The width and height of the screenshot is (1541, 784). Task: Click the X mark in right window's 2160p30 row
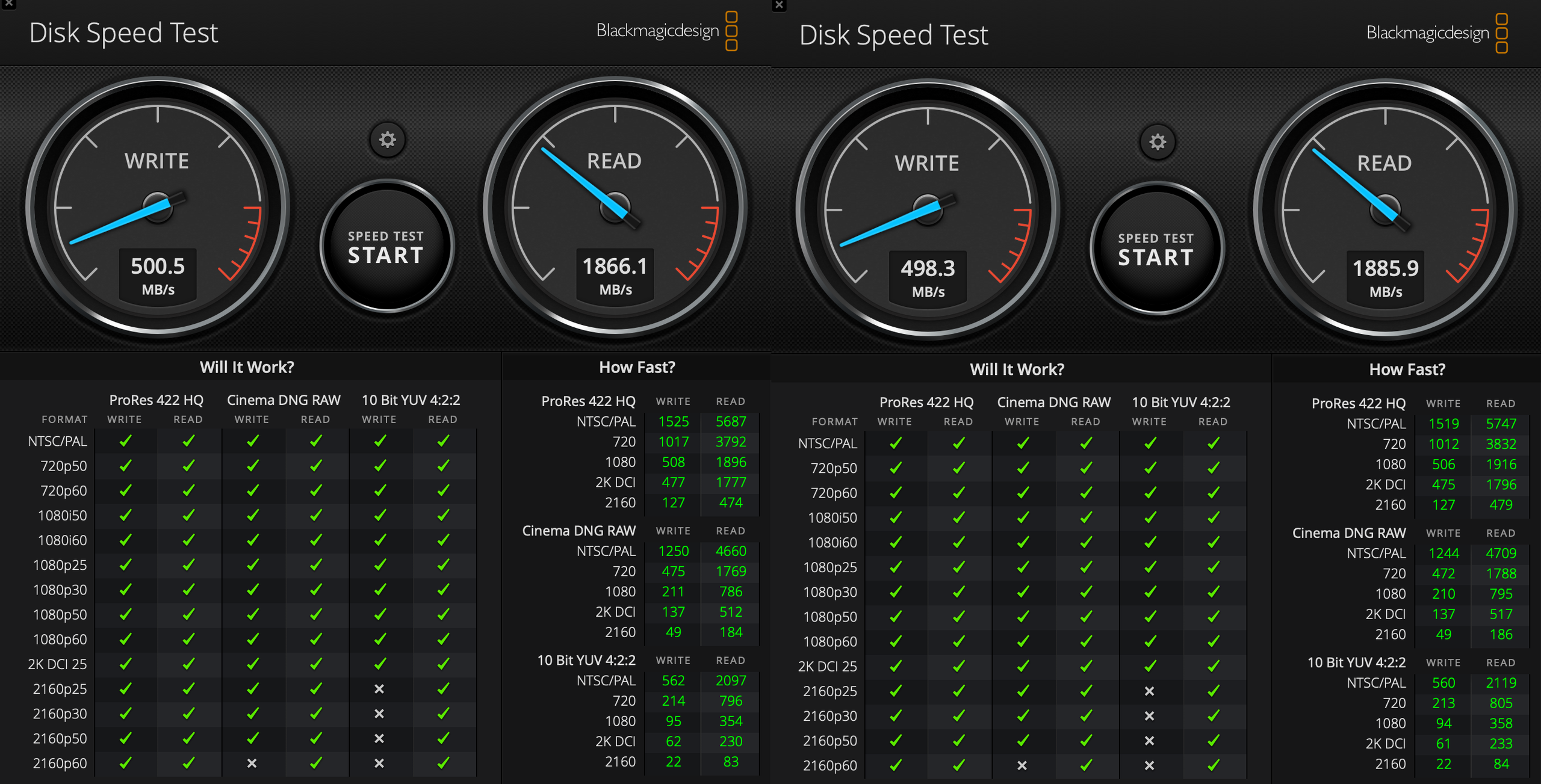[x=1149, y=716]
